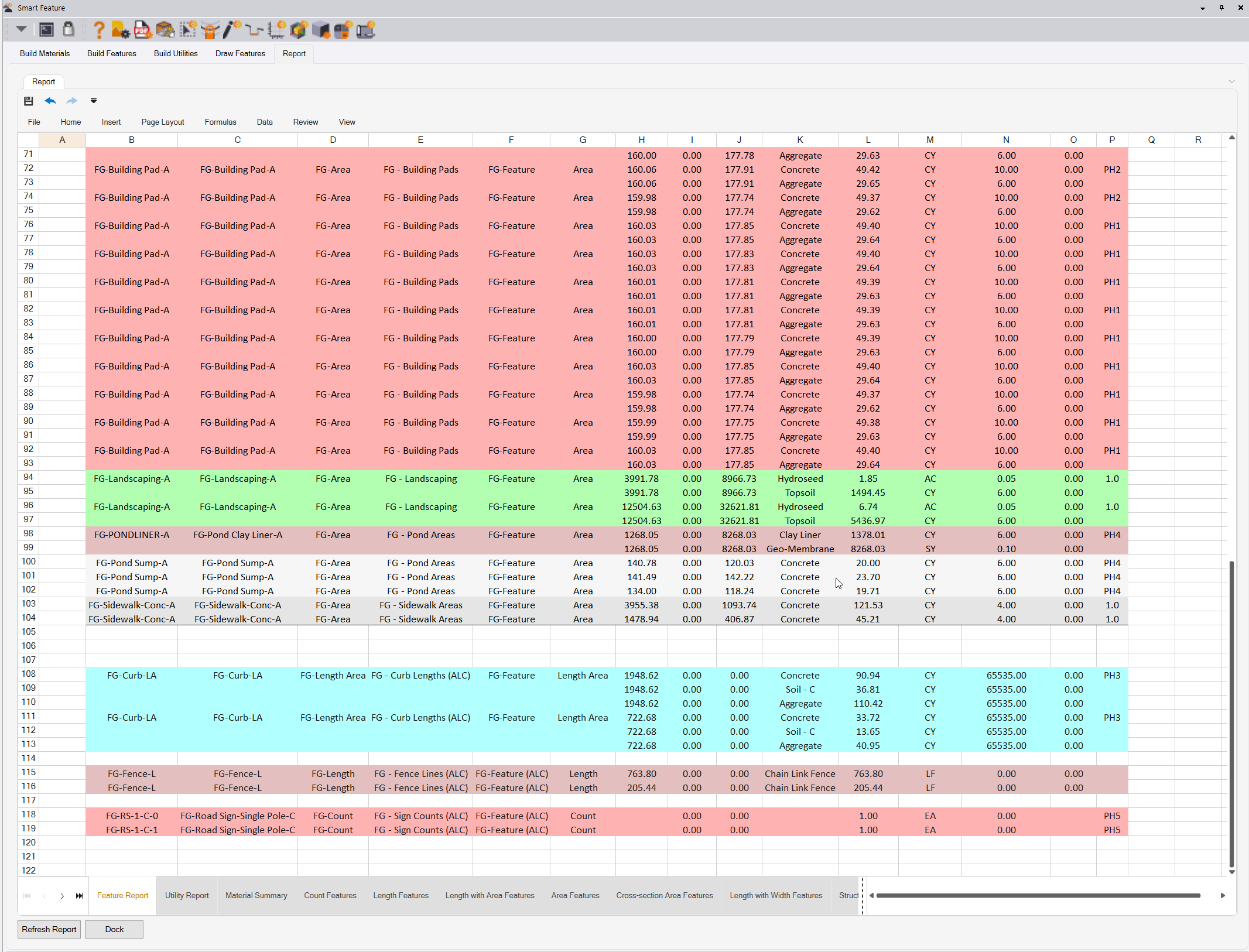1249x952 pixels.
Task: Collapse the report ribbon chevron
Action: click(x=1231, y=81)
